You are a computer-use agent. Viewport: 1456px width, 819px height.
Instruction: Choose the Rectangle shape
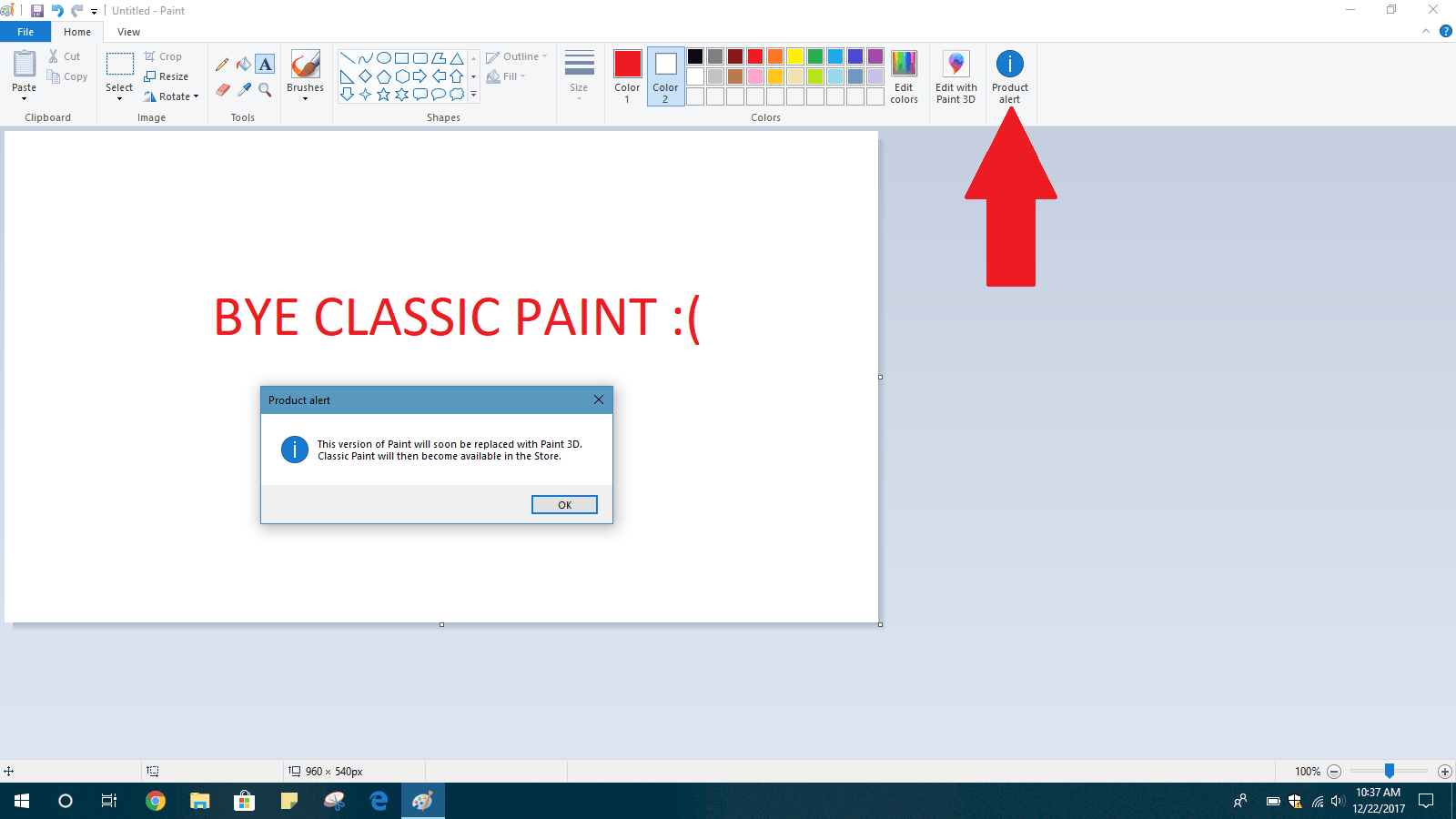[x=401, y=58]
